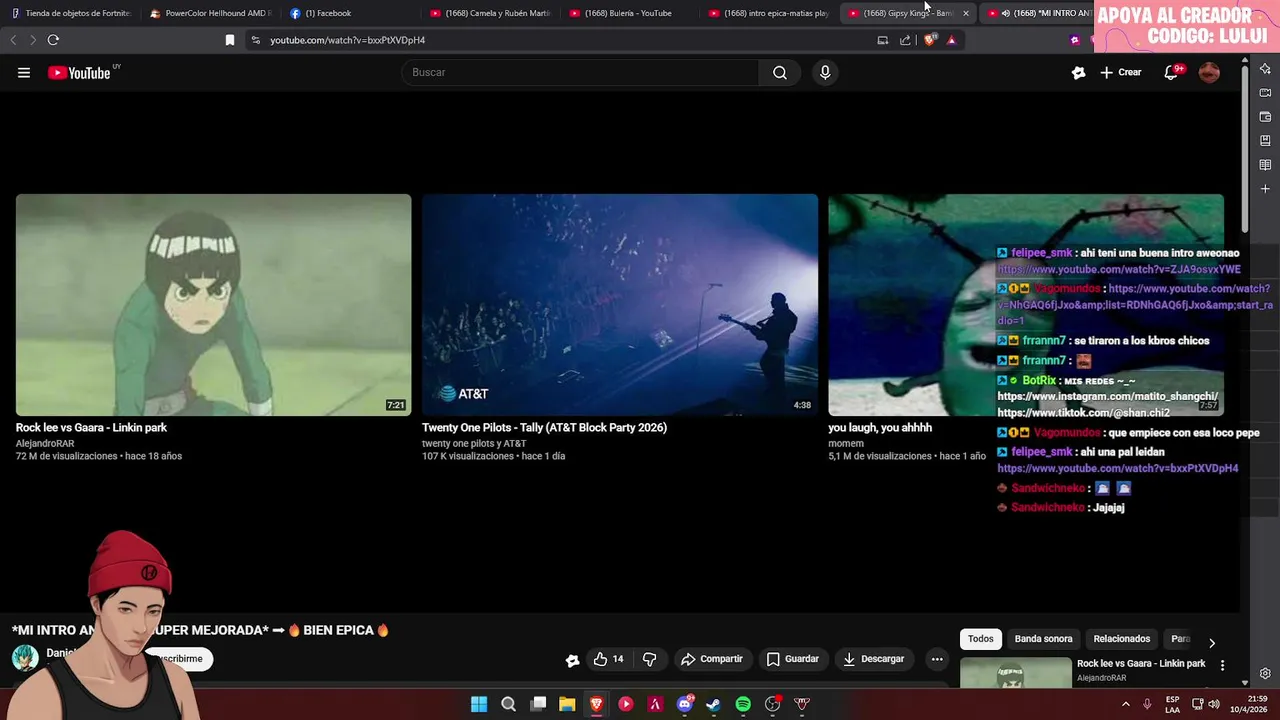Switch to the Bulería YouTube tab
Screen dimensions: 1280x720
click(628, 13)
